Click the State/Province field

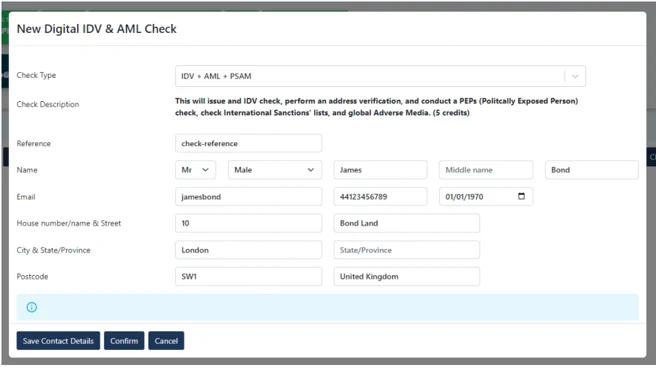coord(407,250)
